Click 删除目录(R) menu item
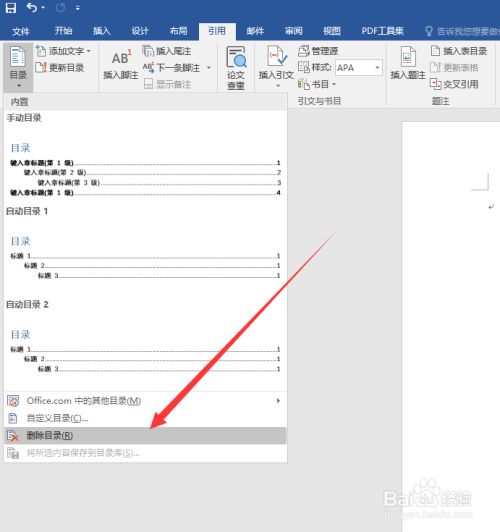Image resolution: width=500 pixels, height=532 pixels. 145,436
